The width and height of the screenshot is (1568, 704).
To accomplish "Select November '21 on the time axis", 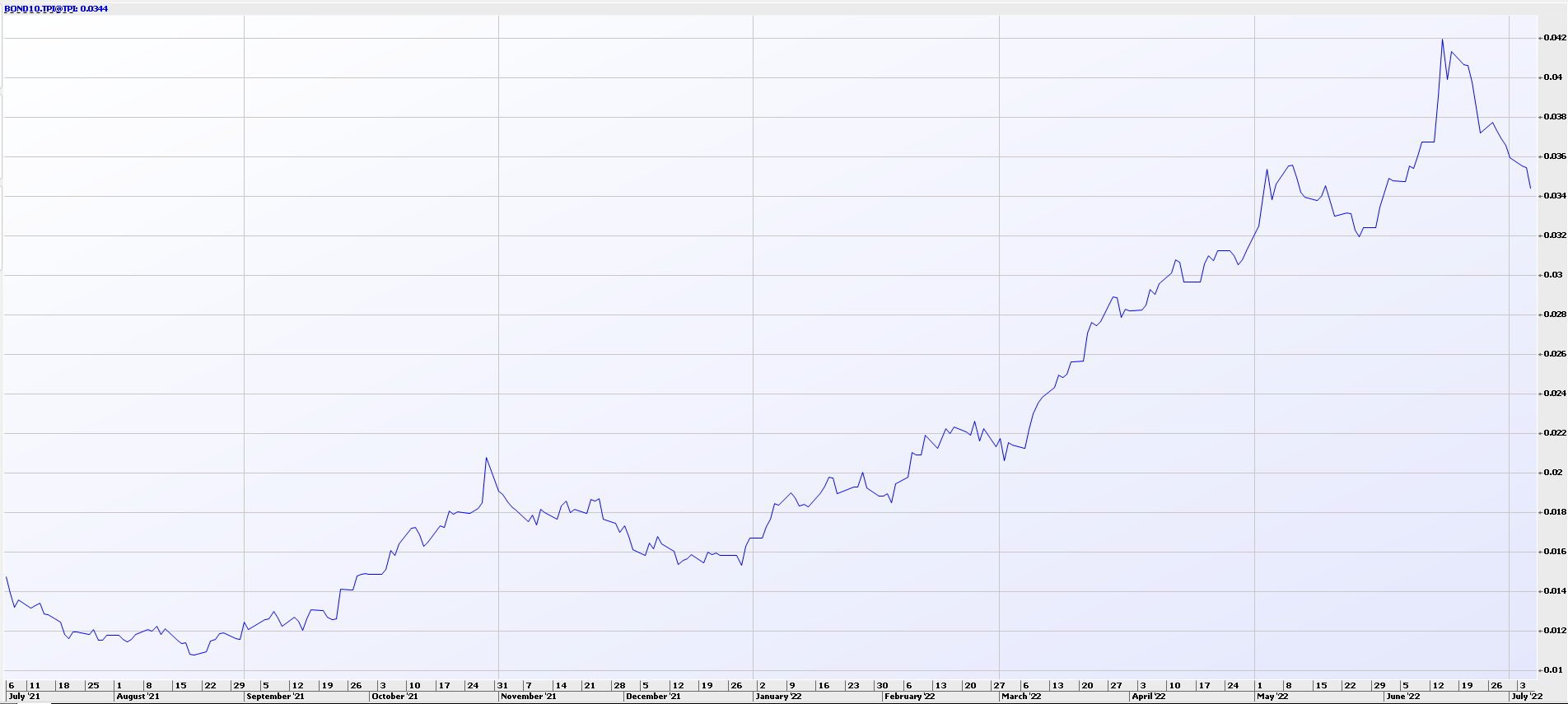I will [x=529, y=697].
